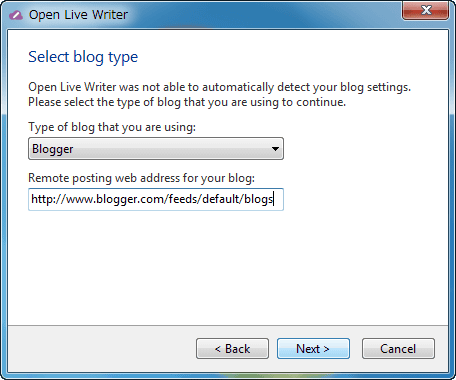Continue with the Next button

[x=313, y=349]
